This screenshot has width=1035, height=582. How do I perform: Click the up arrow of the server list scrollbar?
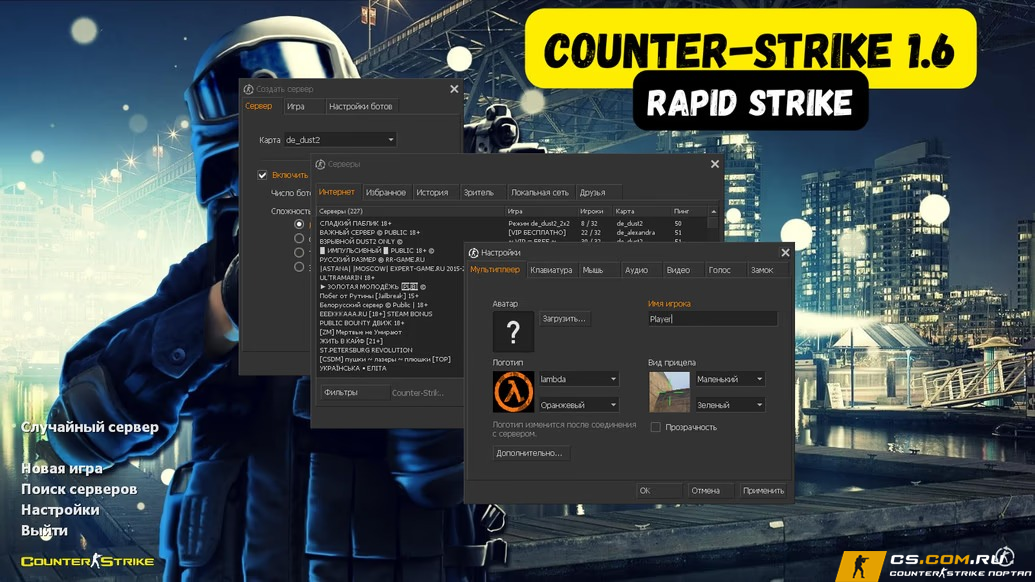713,211
